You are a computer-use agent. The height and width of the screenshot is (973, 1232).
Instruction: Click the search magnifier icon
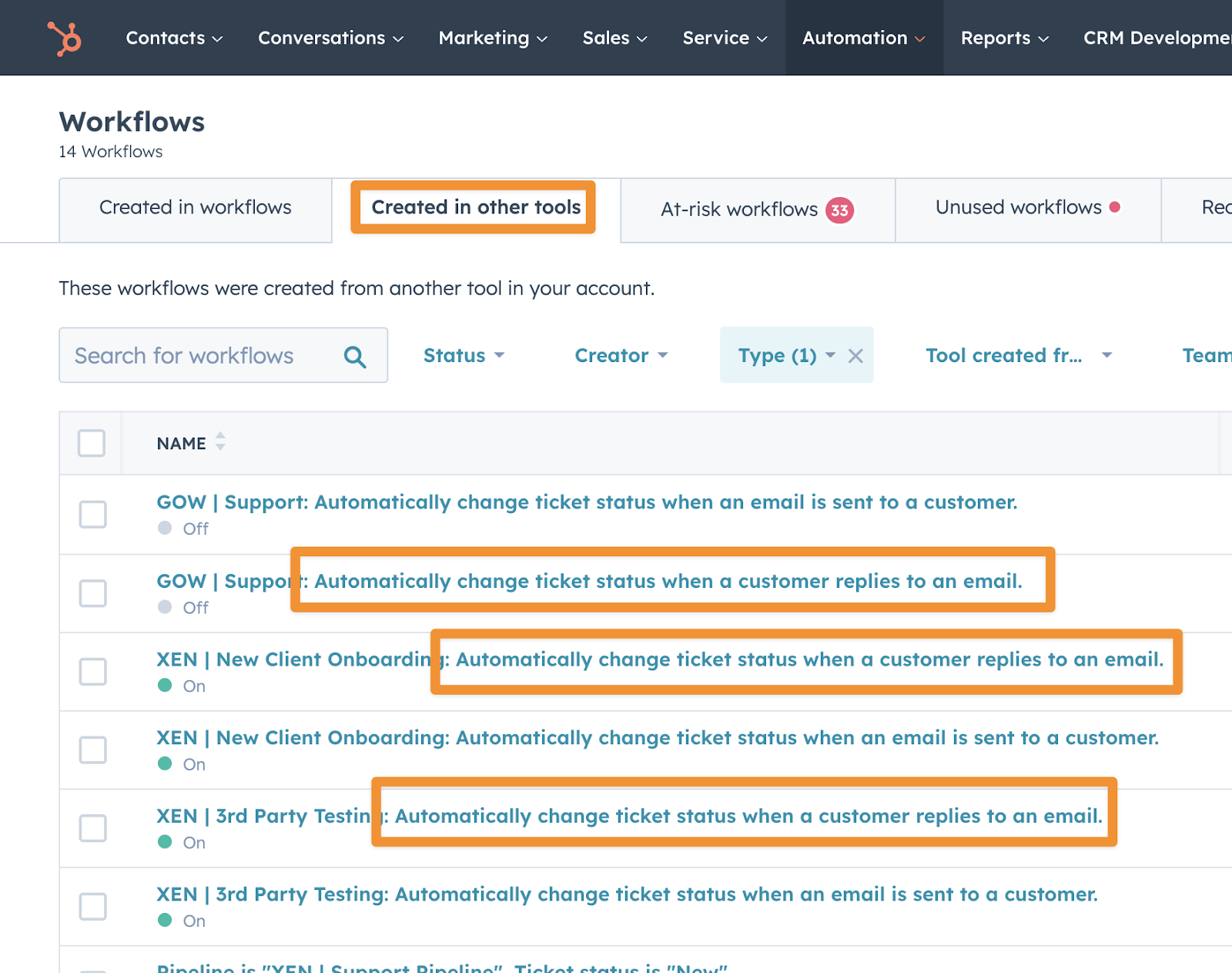(354, 357)
